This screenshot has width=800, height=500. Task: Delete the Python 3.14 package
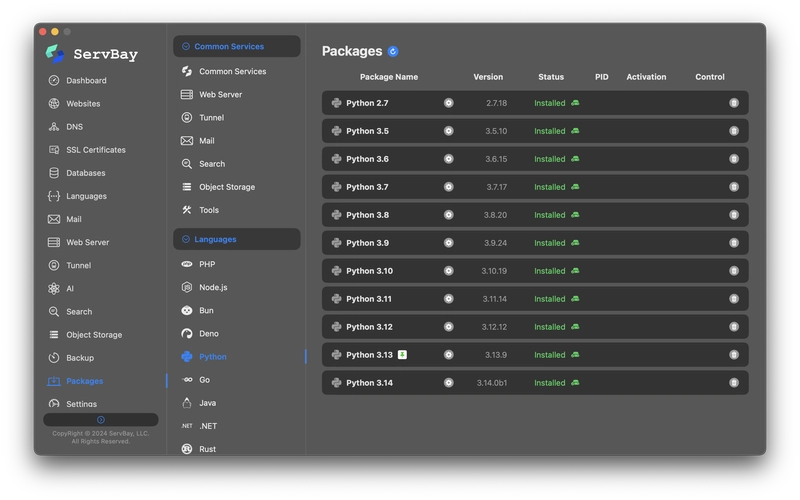[733, 383]
